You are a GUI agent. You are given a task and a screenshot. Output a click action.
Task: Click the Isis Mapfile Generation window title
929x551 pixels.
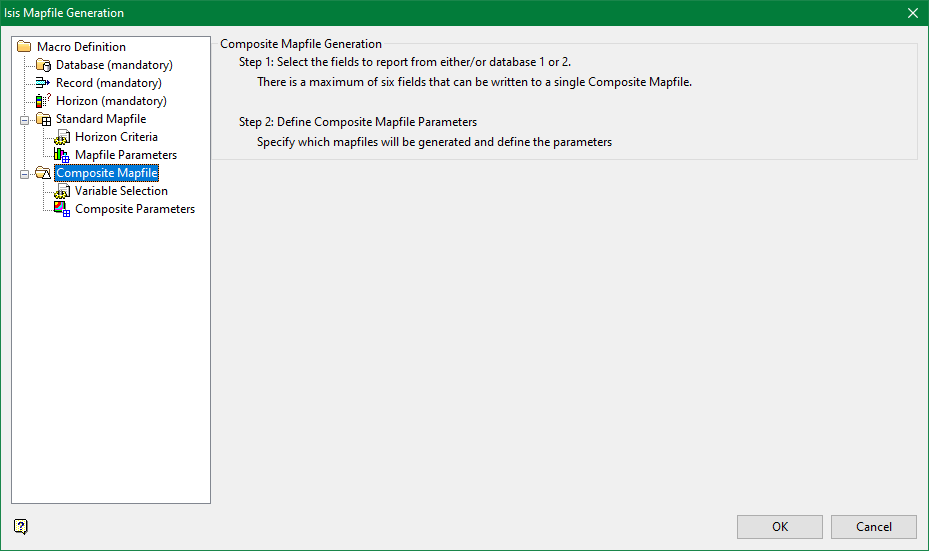[64, 13]
